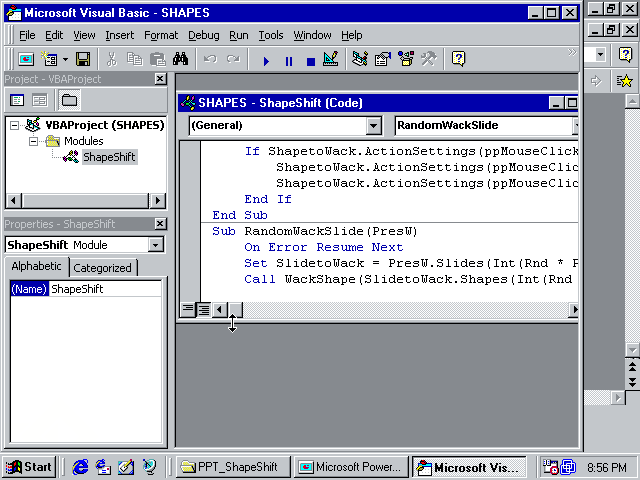640x480 pixels.
Task: Switch to PPT_ShapeShift taskbar button
Action: [233, 467]
